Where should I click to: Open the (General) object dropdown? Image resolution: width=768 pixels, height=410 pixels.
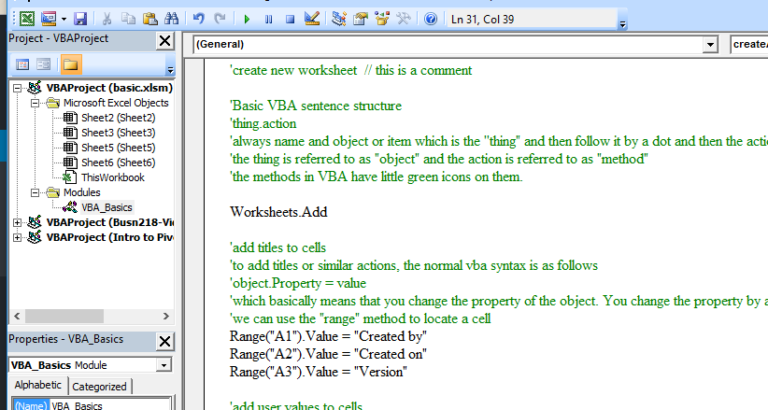tap(710, 45)
